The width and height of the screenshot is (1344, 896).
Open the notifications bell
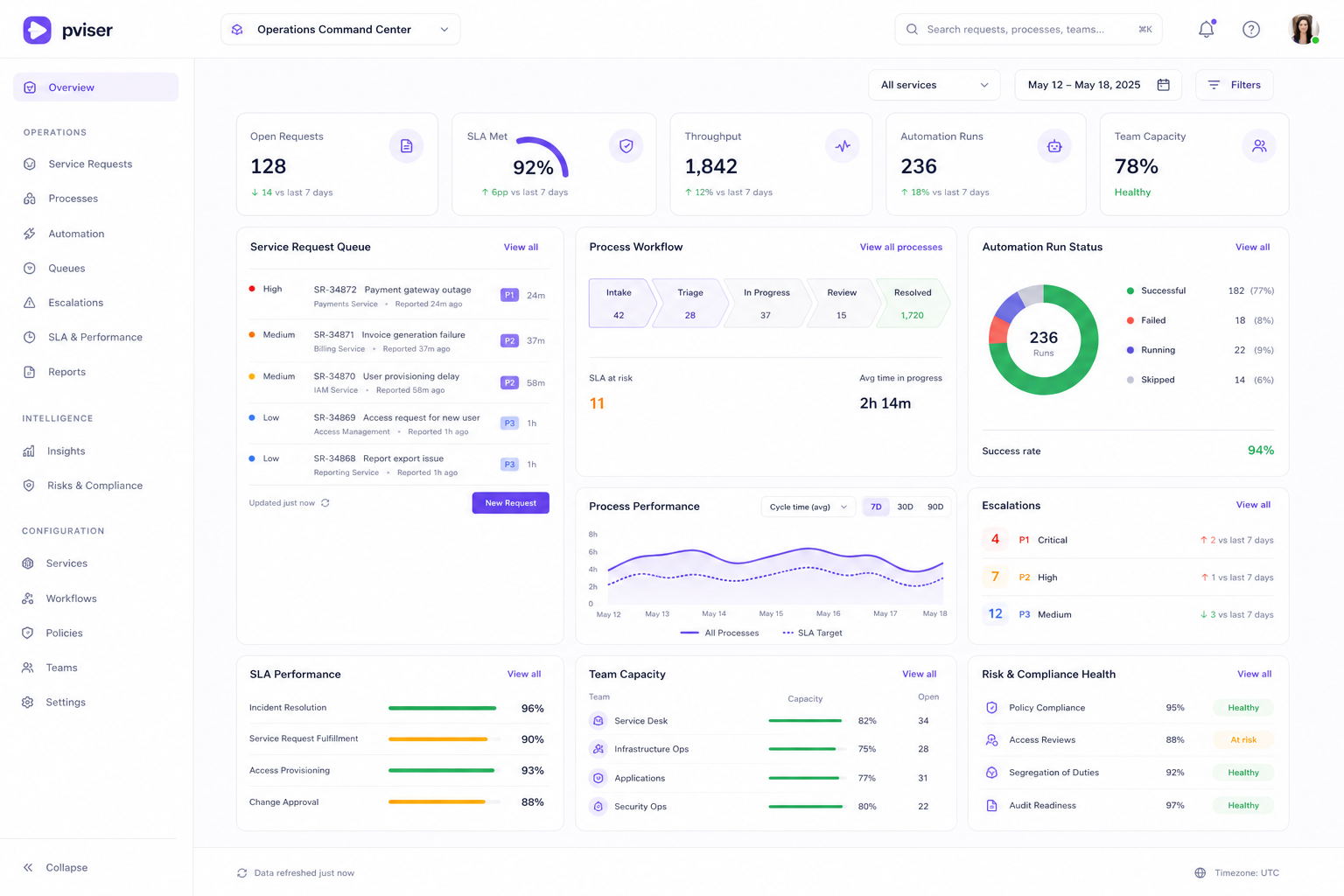click(1207, 29)
